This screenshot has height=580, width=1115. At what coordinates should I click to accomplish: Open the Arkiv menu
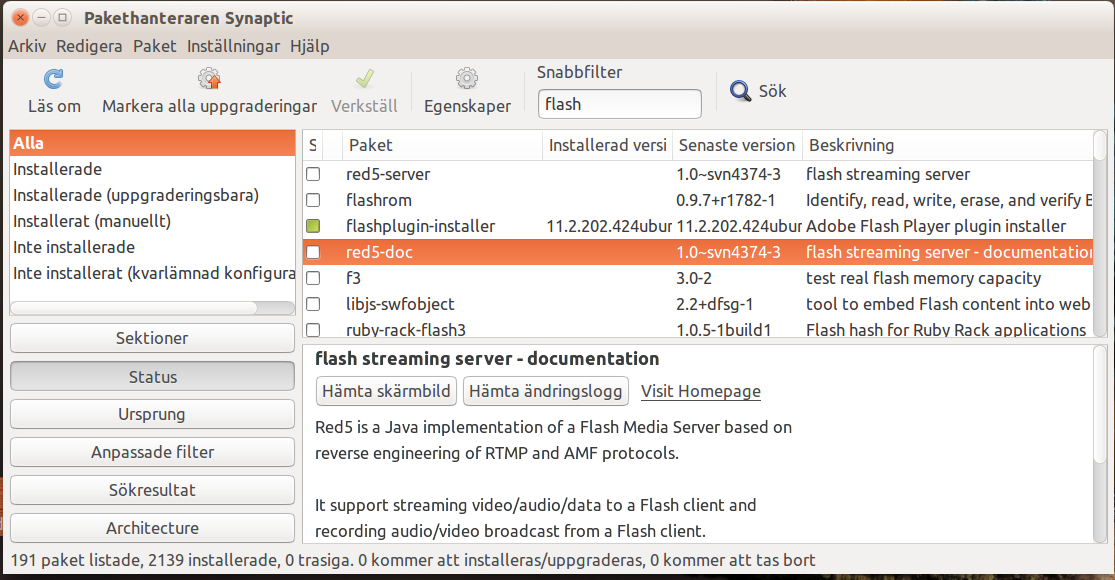pyautogui.click(x=27, y=46)
